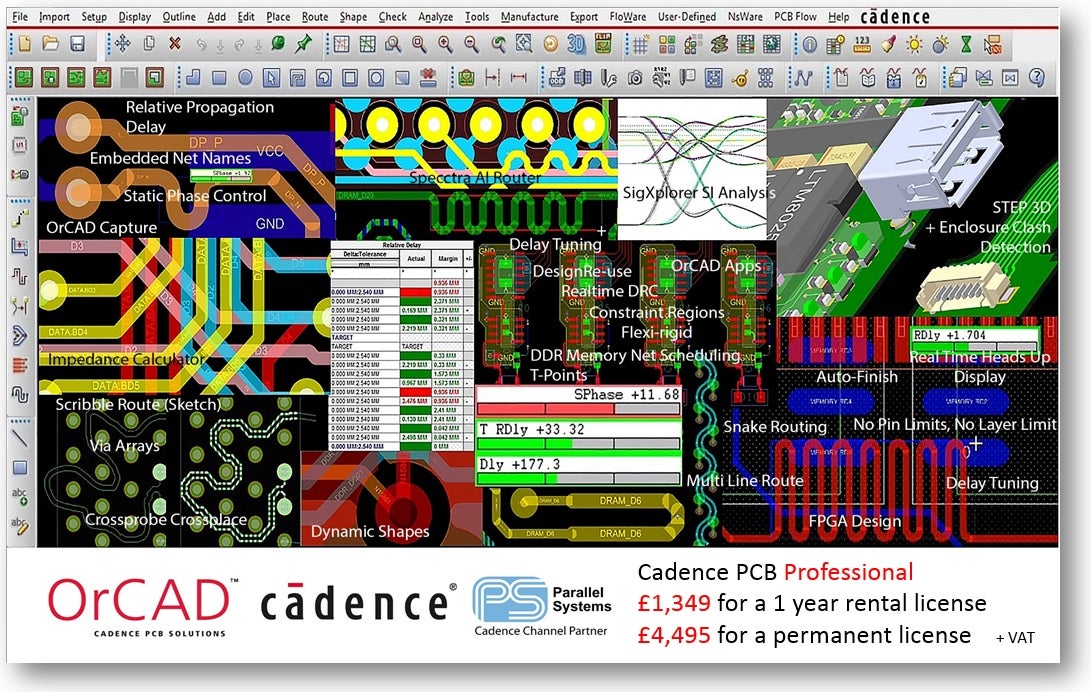The image size is (1091, 692).
Task: Open the 3D viewer icon
Action: pyautogui.click(x=576, y=45)
